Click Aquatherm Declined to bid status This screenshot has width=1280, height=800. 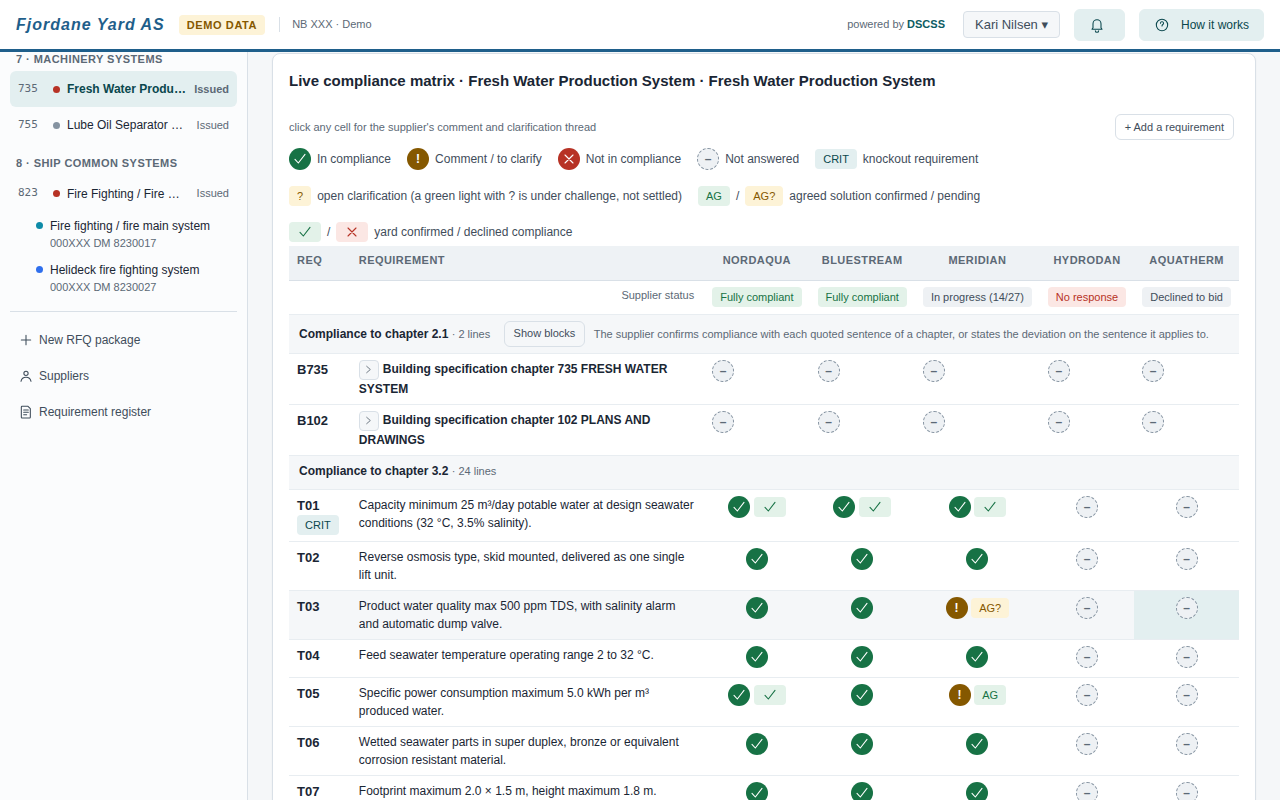pos(1186,297)
